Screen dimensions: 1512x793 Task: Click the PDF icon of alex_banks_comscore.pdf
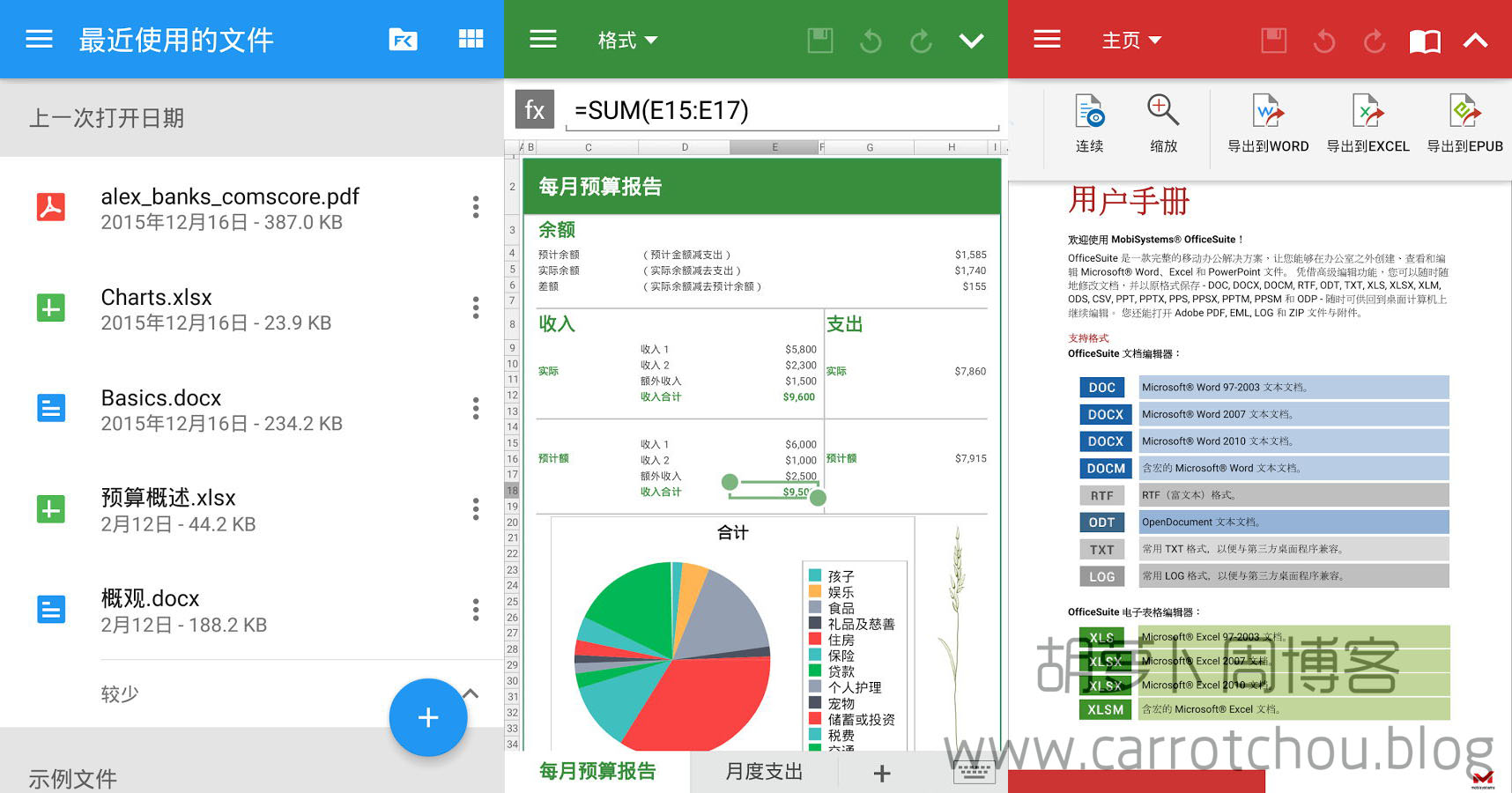point(50,206)
